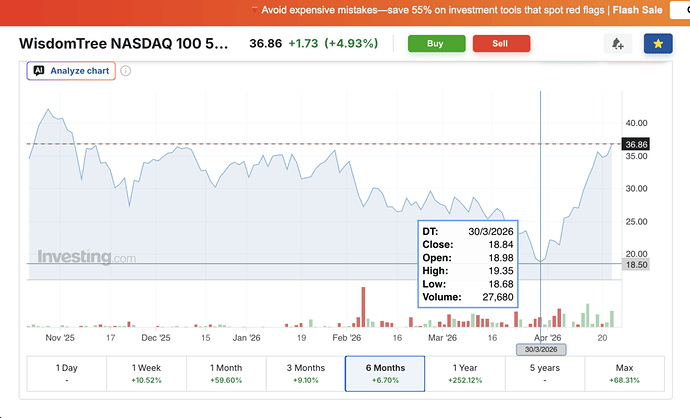
Task: Click the WisdomTree NASDAQ 100 title
Action: 124,44
